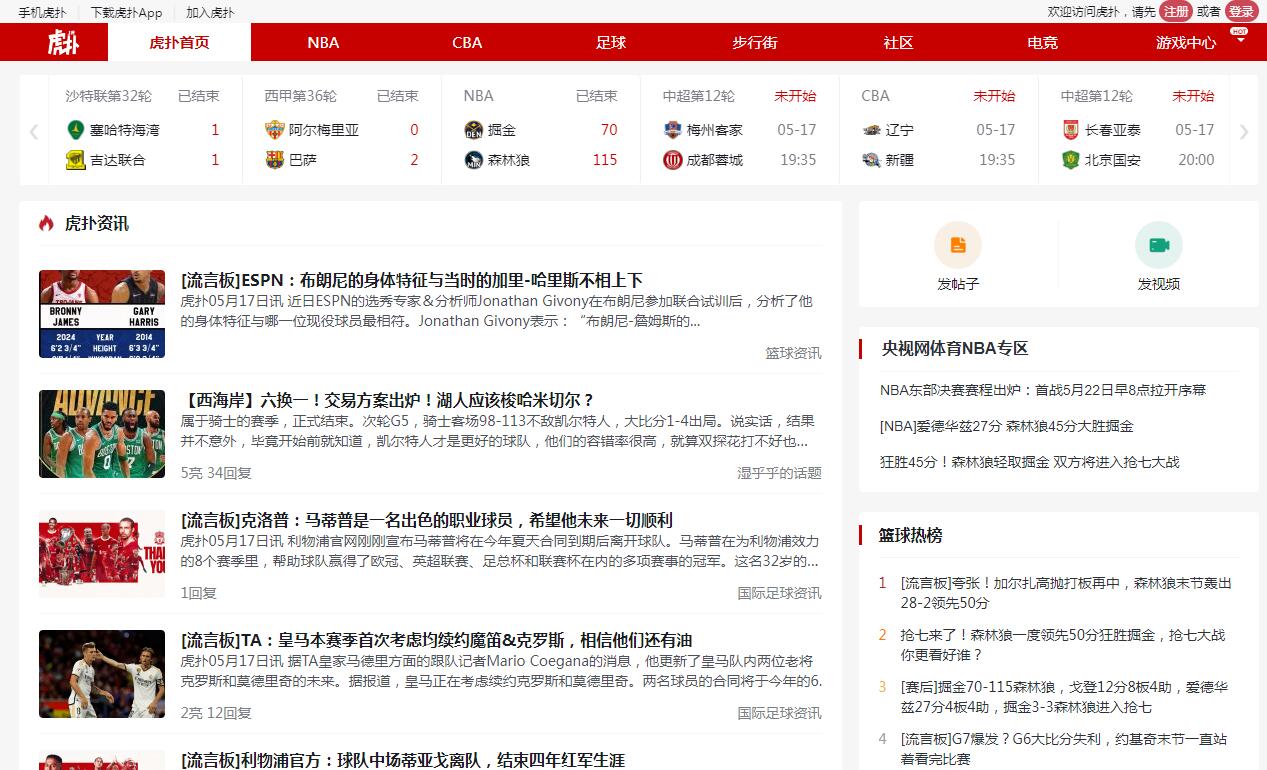Open the 社区 navigation item
Image resolution: width=1267 pixels, height=770 pixels.
[899, 42]
